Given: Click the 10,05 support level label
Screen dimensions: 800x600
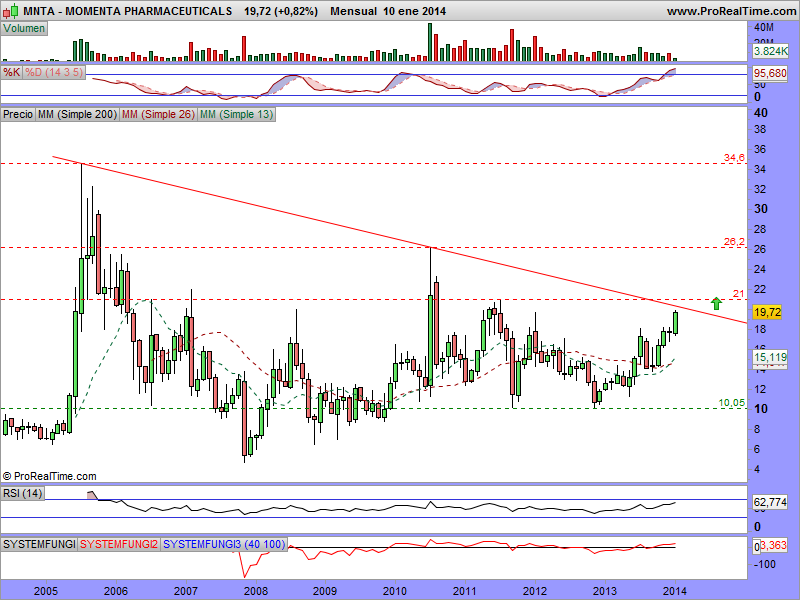Looking at the screenshot, I should [732, 403].
